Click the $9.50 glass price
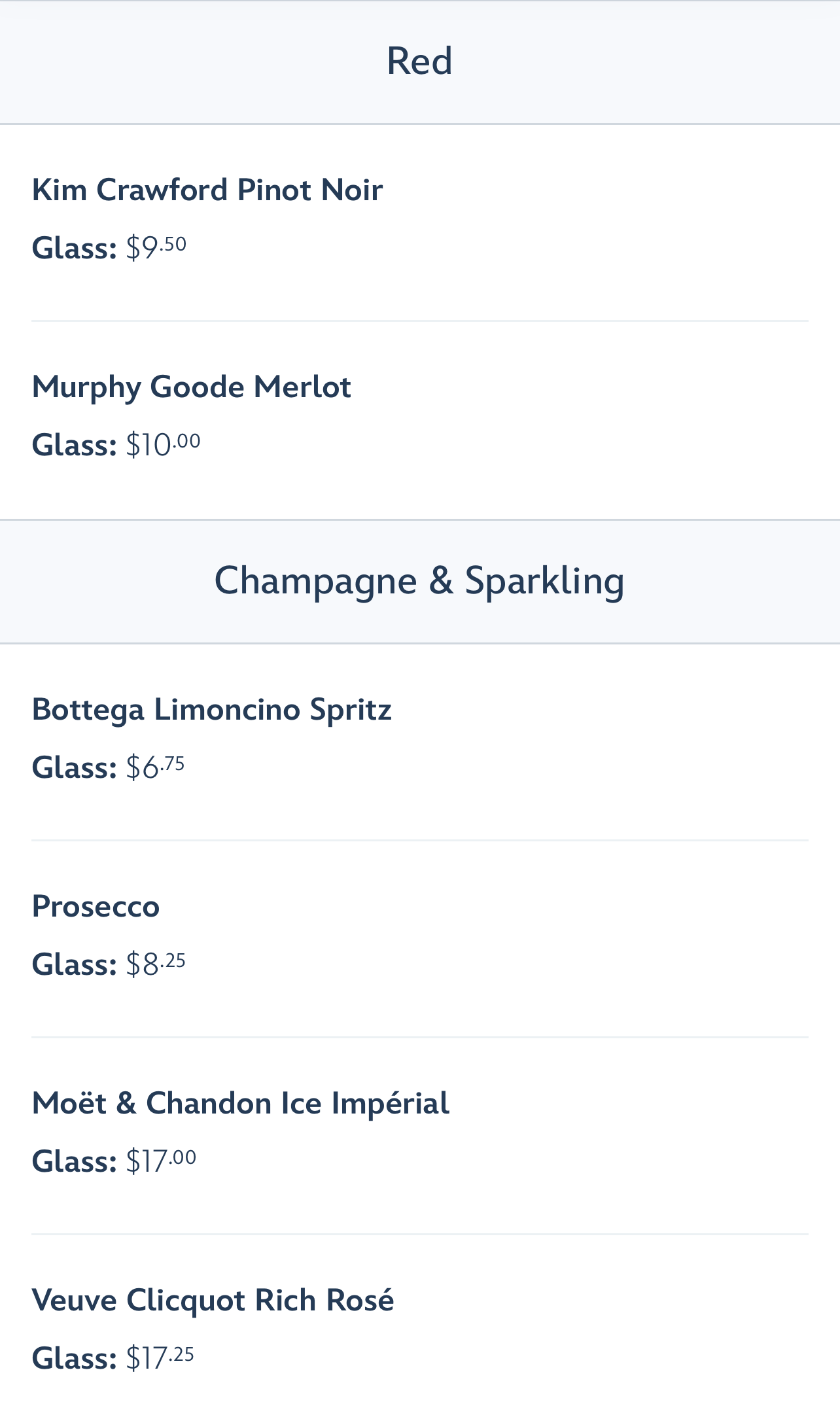The image size is (840, 1404). pyautogui.click(x=156, y=248)
